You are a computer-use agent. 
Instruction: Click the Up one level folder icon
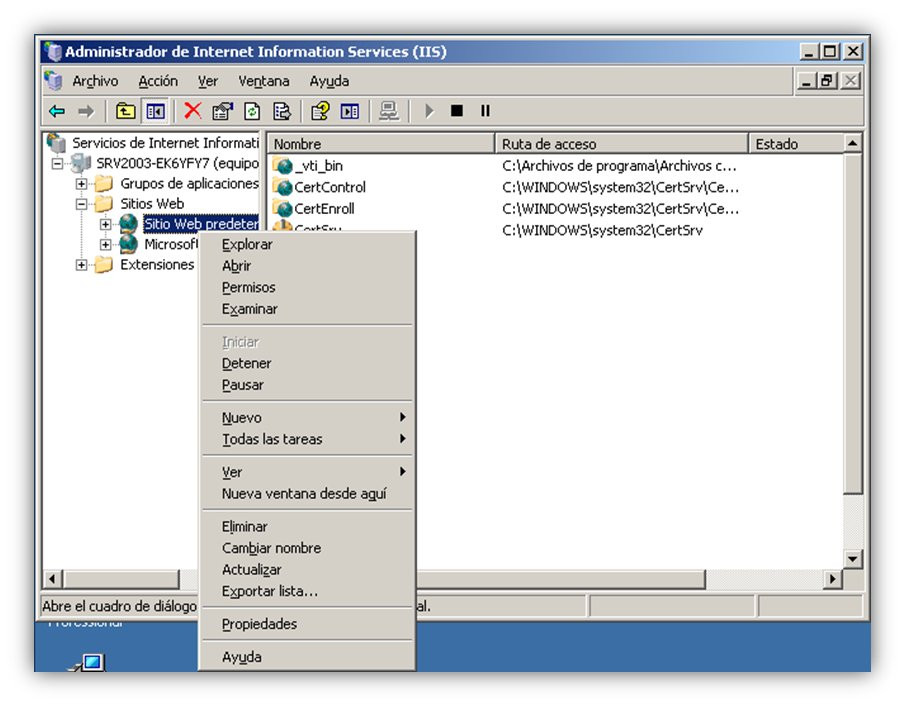click(125, 111)
